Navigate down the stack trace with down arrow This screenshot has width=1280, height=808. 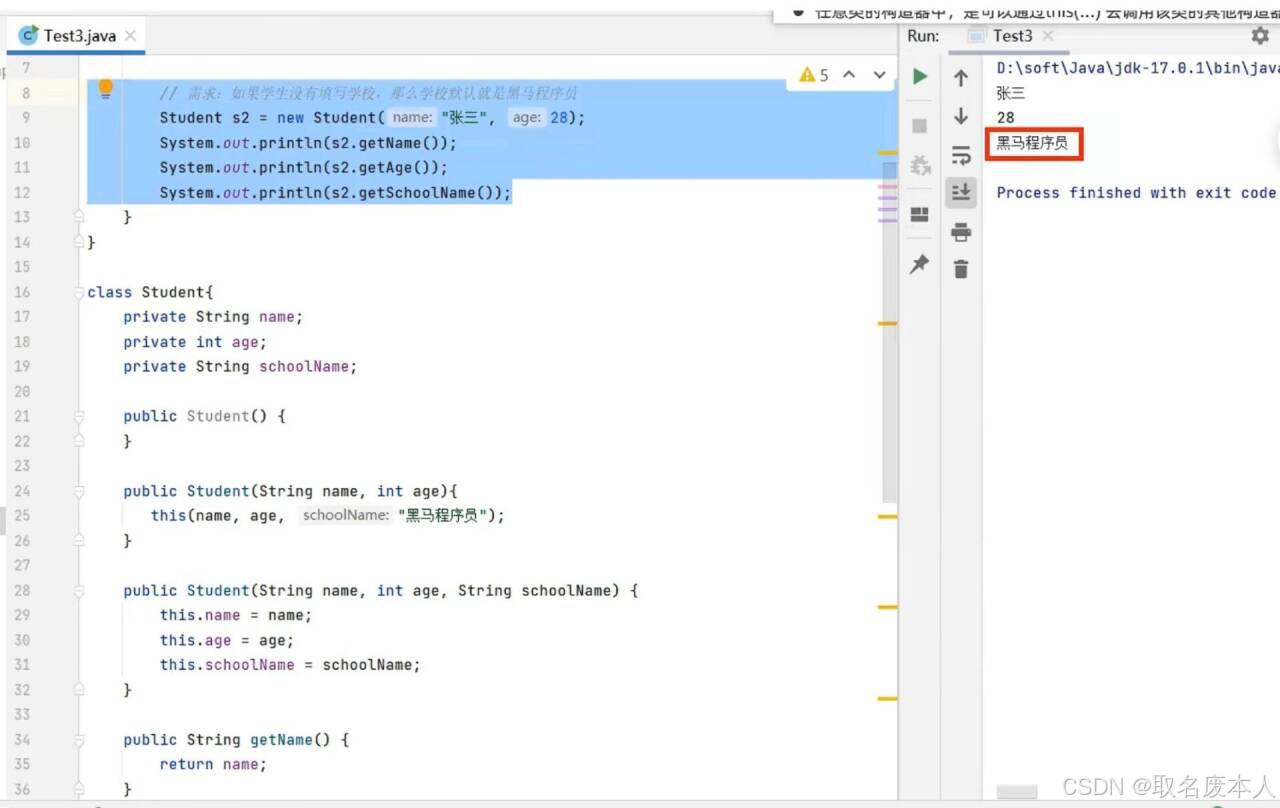[x=961, y=116]
